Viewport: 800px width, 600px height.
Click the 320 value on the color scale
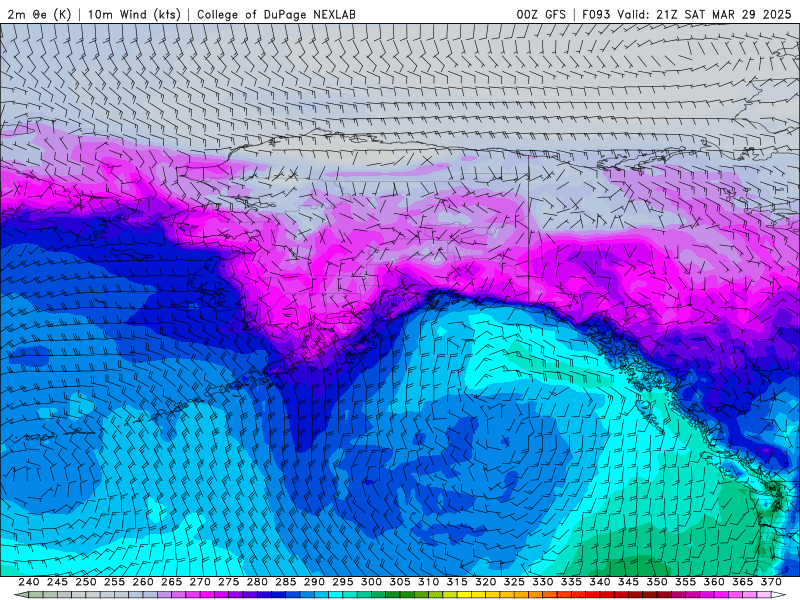click(486, 582)
